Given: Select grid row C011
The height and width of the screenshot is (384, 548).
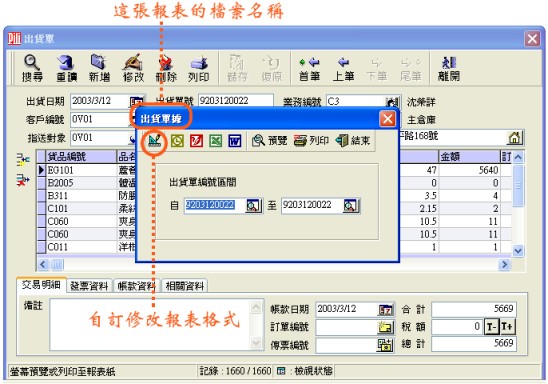Looking at the screenshot, I should (x=81, y=247).
